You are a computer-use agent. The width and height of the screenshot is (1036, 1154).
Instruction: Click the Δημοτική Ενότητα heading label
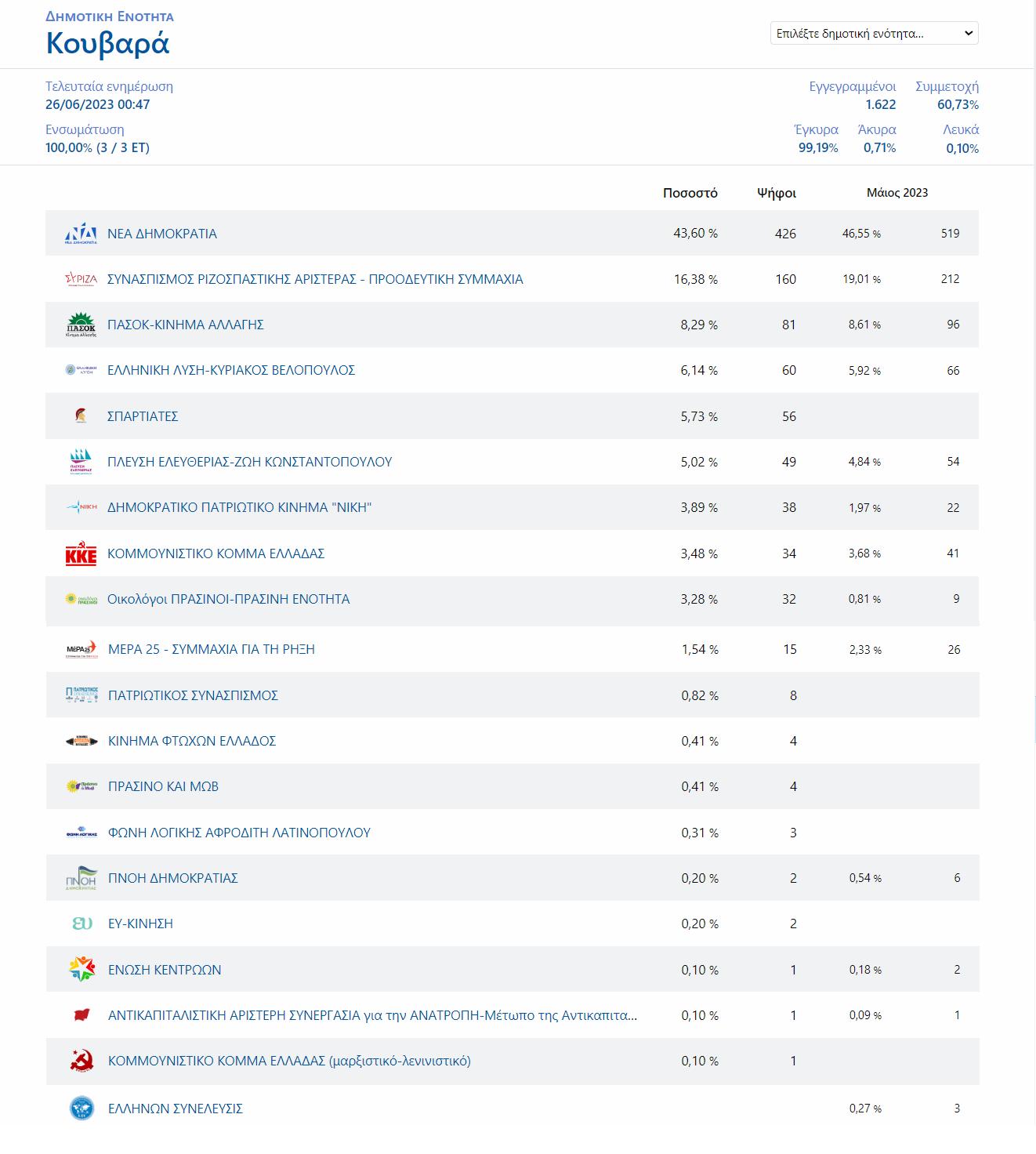(110, 16)
